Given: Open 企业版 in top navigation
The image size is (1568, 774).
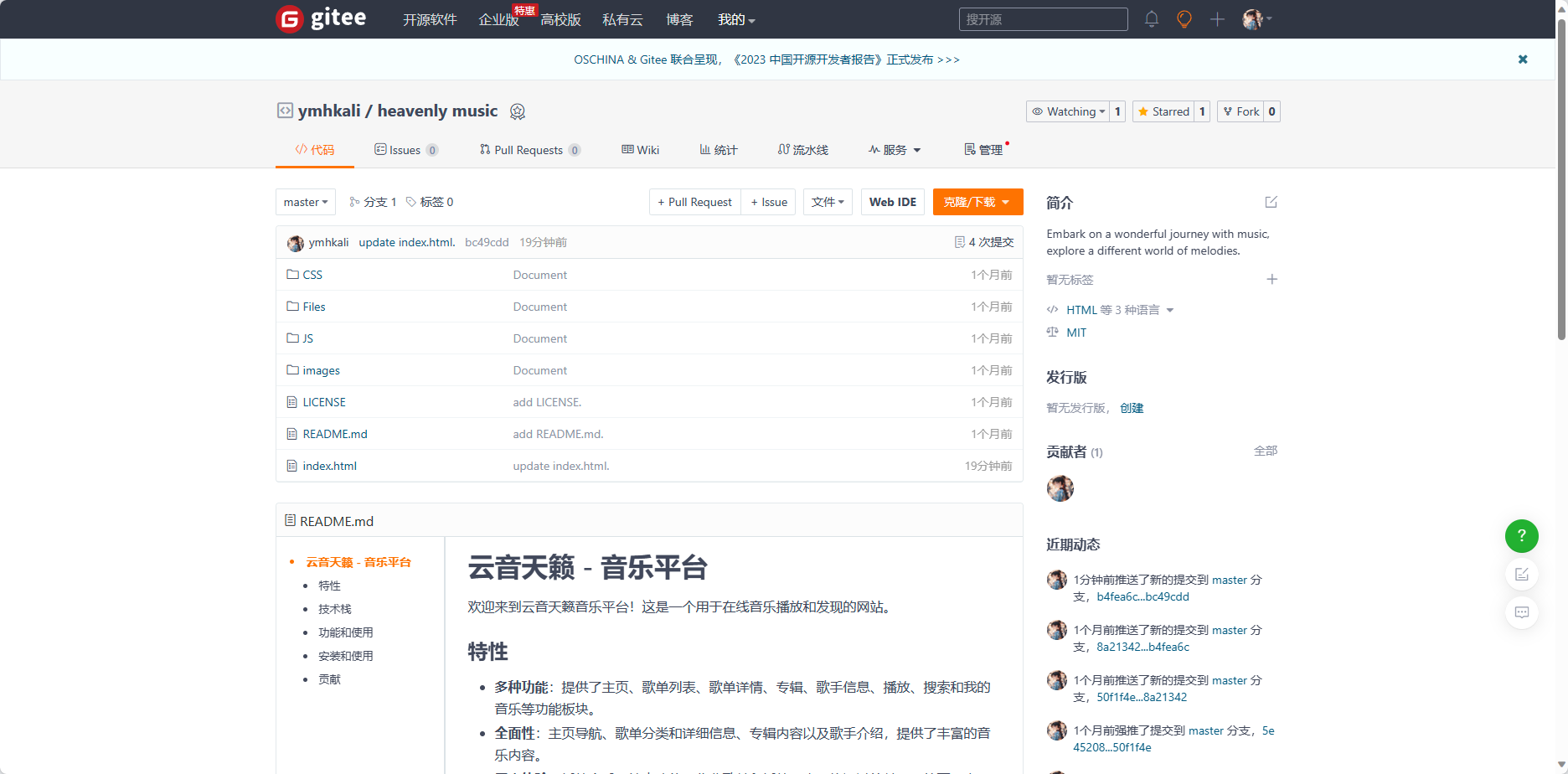Looking at the screenshot, I should [x=498, y=19].
